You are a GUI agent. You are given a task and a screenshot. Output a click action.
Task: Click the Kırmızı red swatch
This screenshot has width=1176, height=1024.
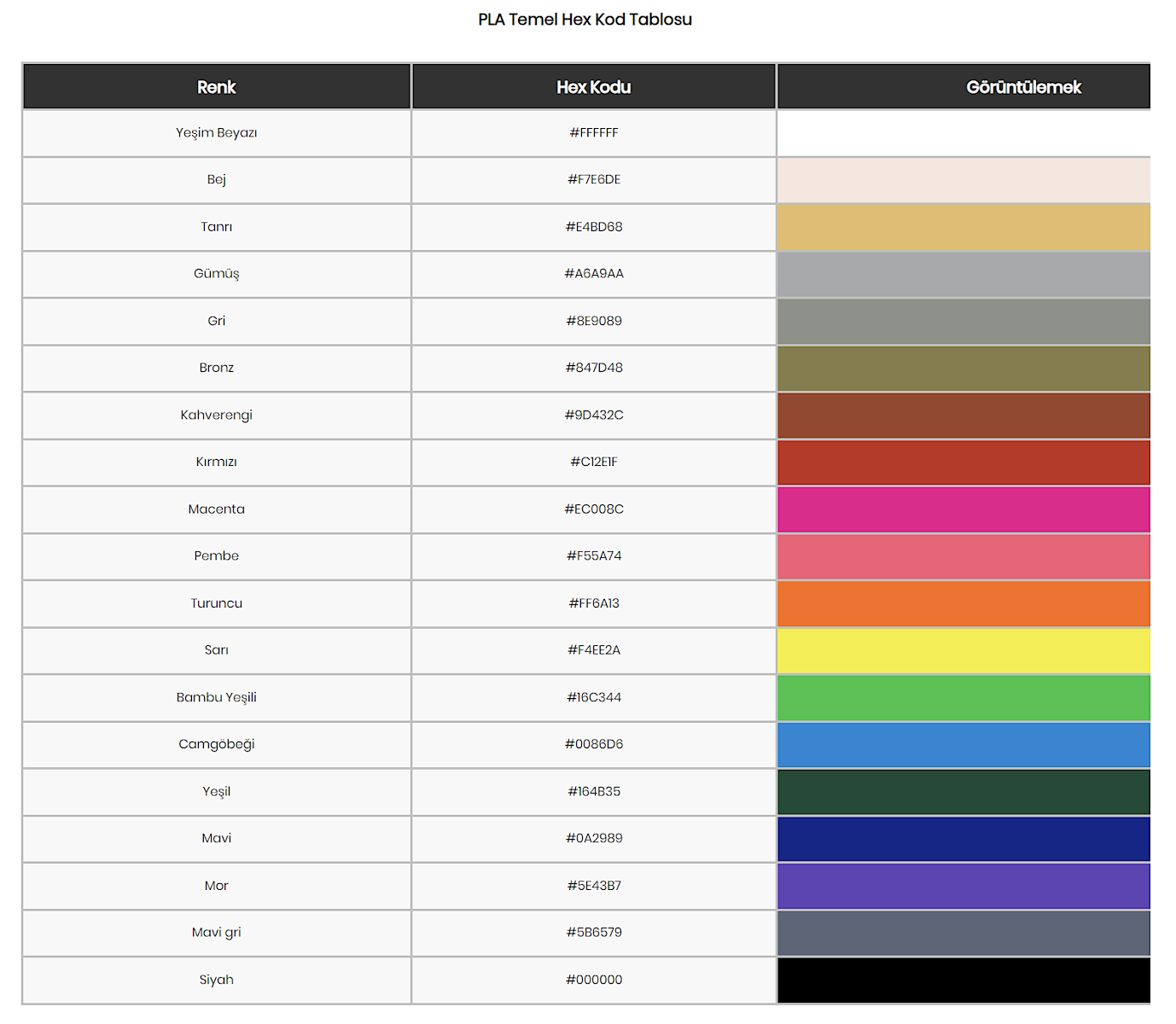[963, 462]
